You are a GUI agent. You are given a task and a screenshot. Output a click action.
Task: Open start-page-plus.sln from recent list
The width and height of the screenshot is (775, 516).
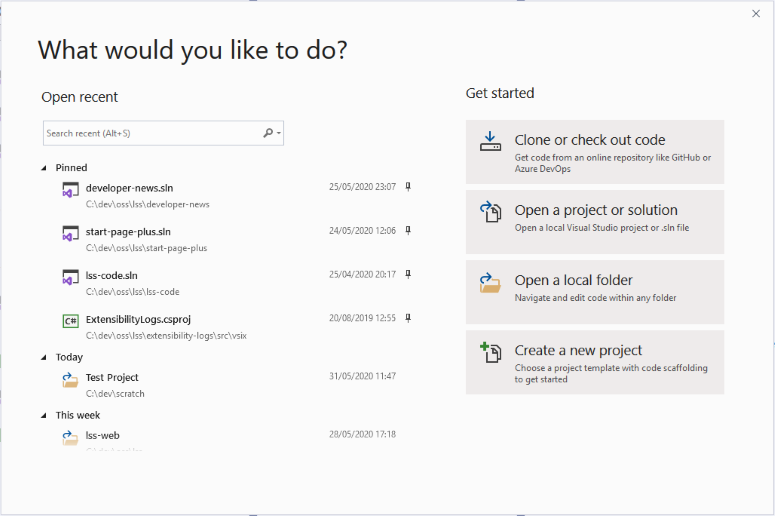(128, 232)
